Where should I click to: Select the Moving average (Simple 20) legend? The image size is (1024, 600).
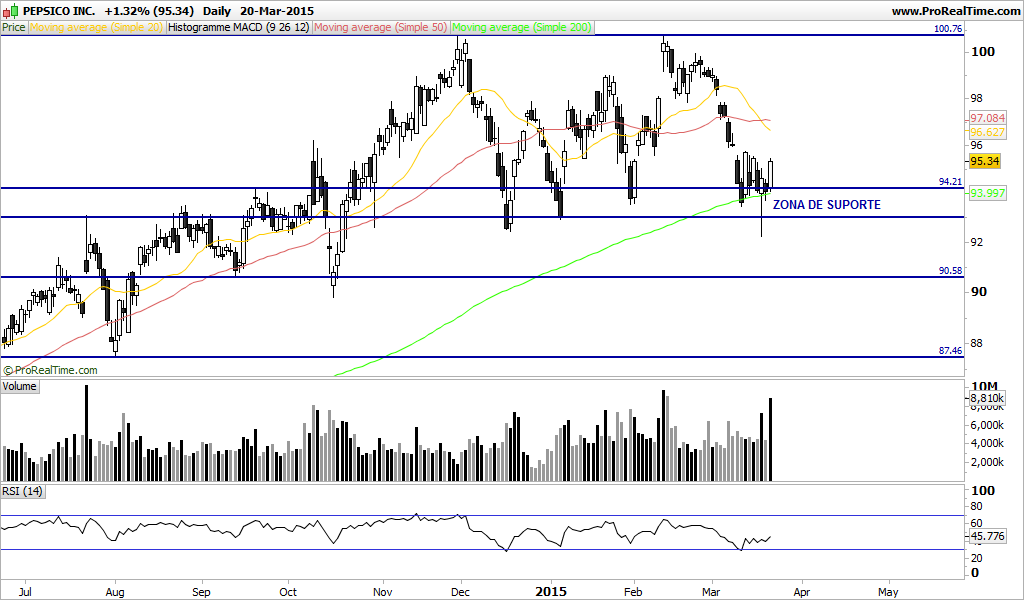tap(96, 27)
